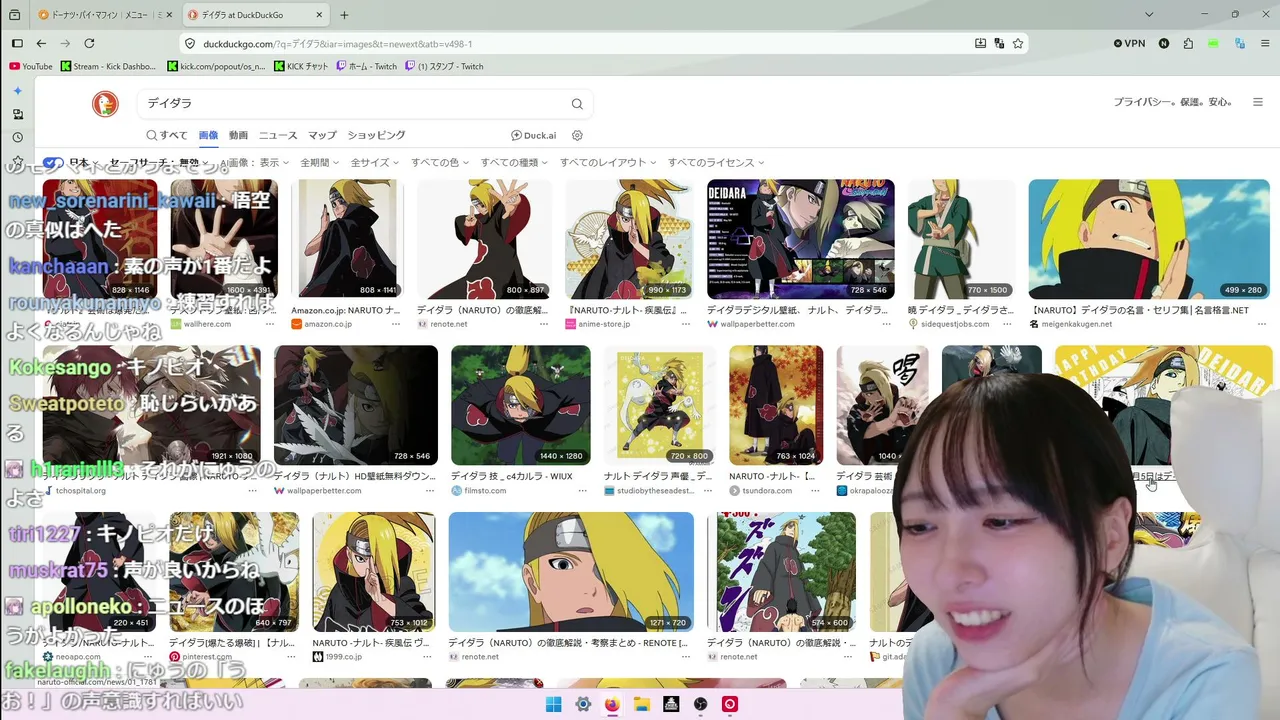The width and height of the screenshot is (1280, 720).
Task: Open the 1440 × 1280 filmsto.com image
Action: coord(521,405)
